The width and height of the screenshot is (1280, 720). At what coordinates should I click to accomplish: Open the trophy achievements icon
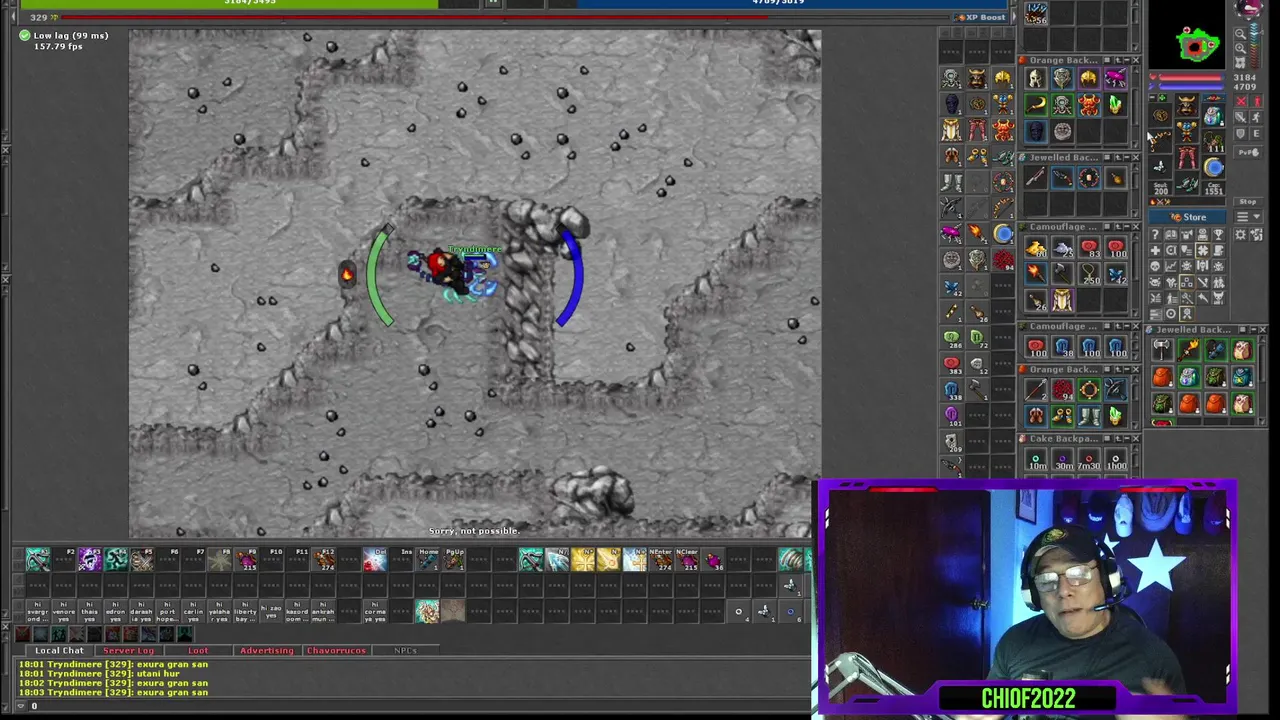pos(1218,234)
